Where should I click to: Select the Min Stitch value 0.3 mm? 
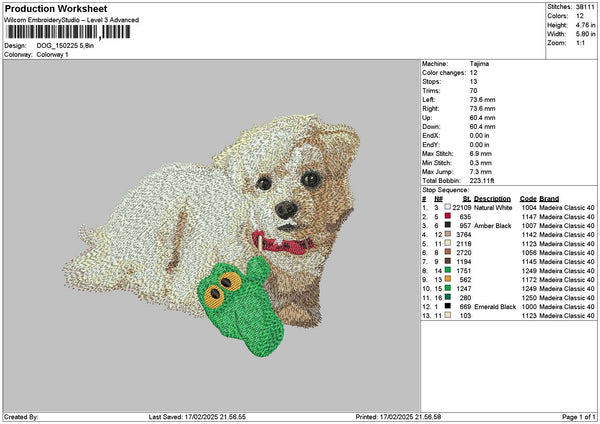click(481, 163)
